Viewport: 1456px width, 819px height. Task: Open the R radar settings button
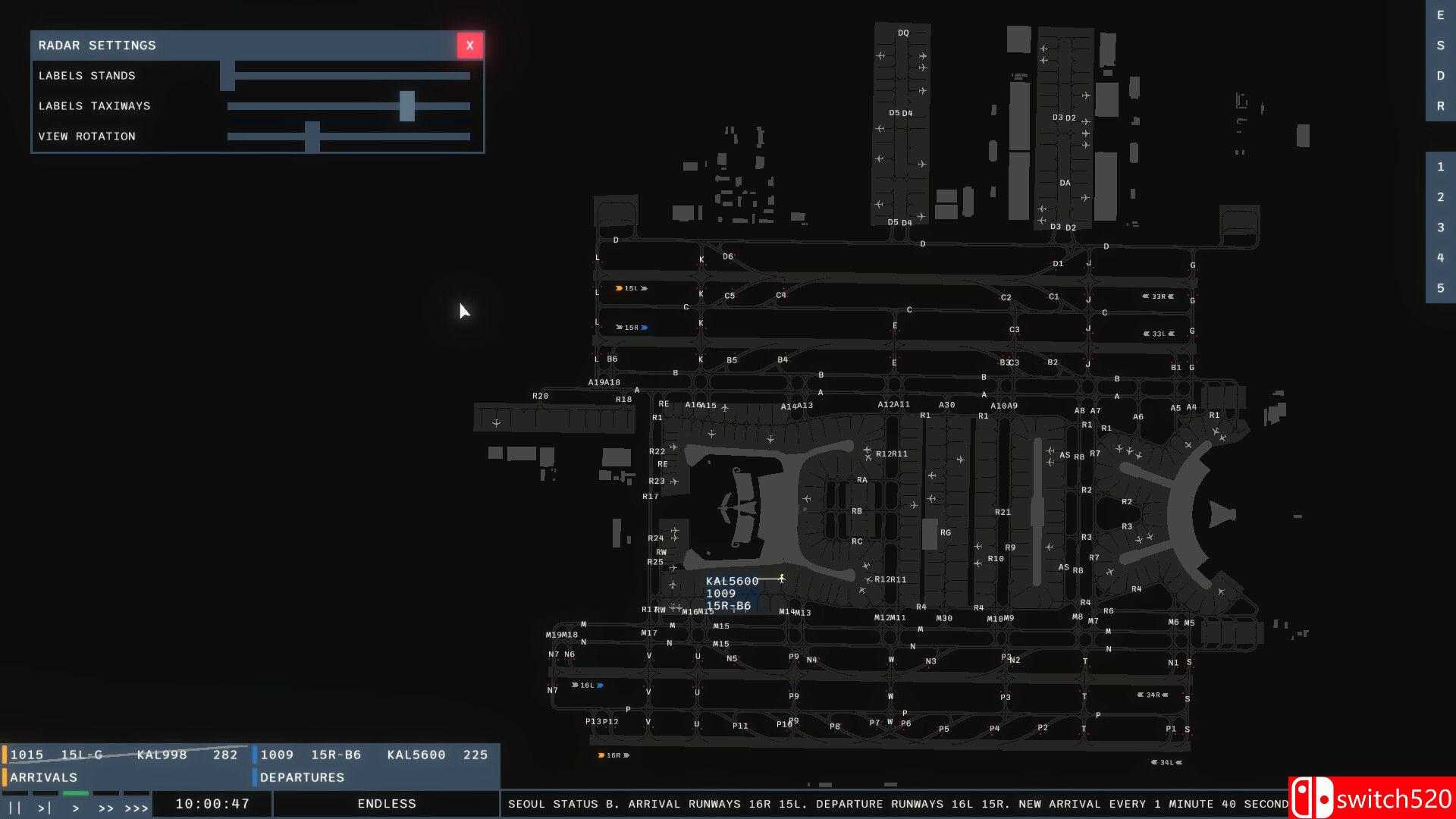1440,106
